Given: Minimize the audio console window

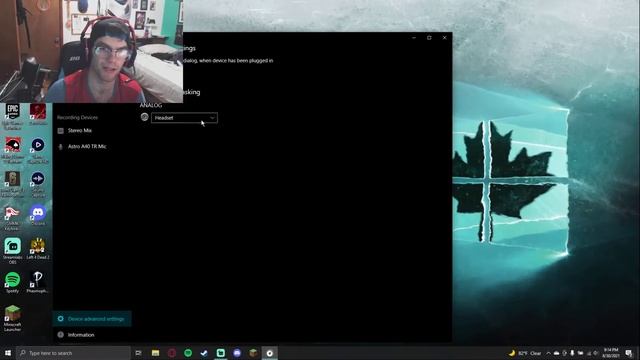Looking at the screenshot, I should point(414,38).
